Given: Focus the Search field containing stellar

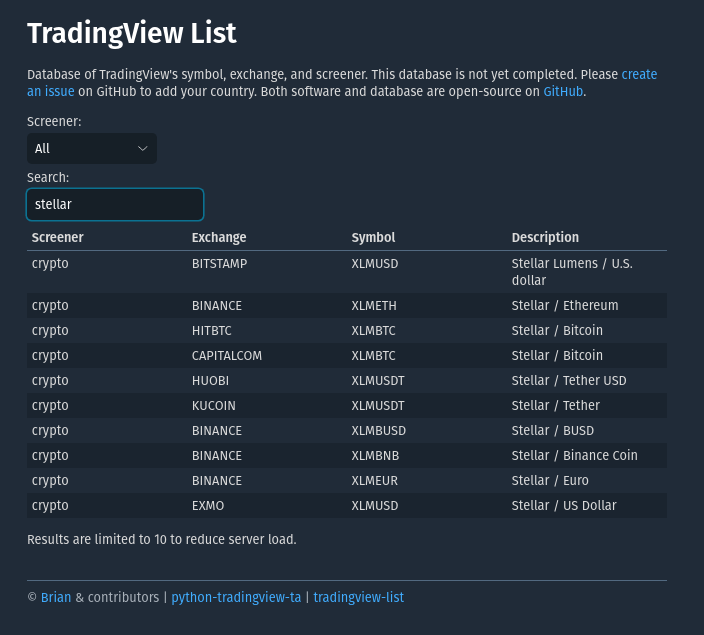Looking at the screenshot, I should [115, 204].
